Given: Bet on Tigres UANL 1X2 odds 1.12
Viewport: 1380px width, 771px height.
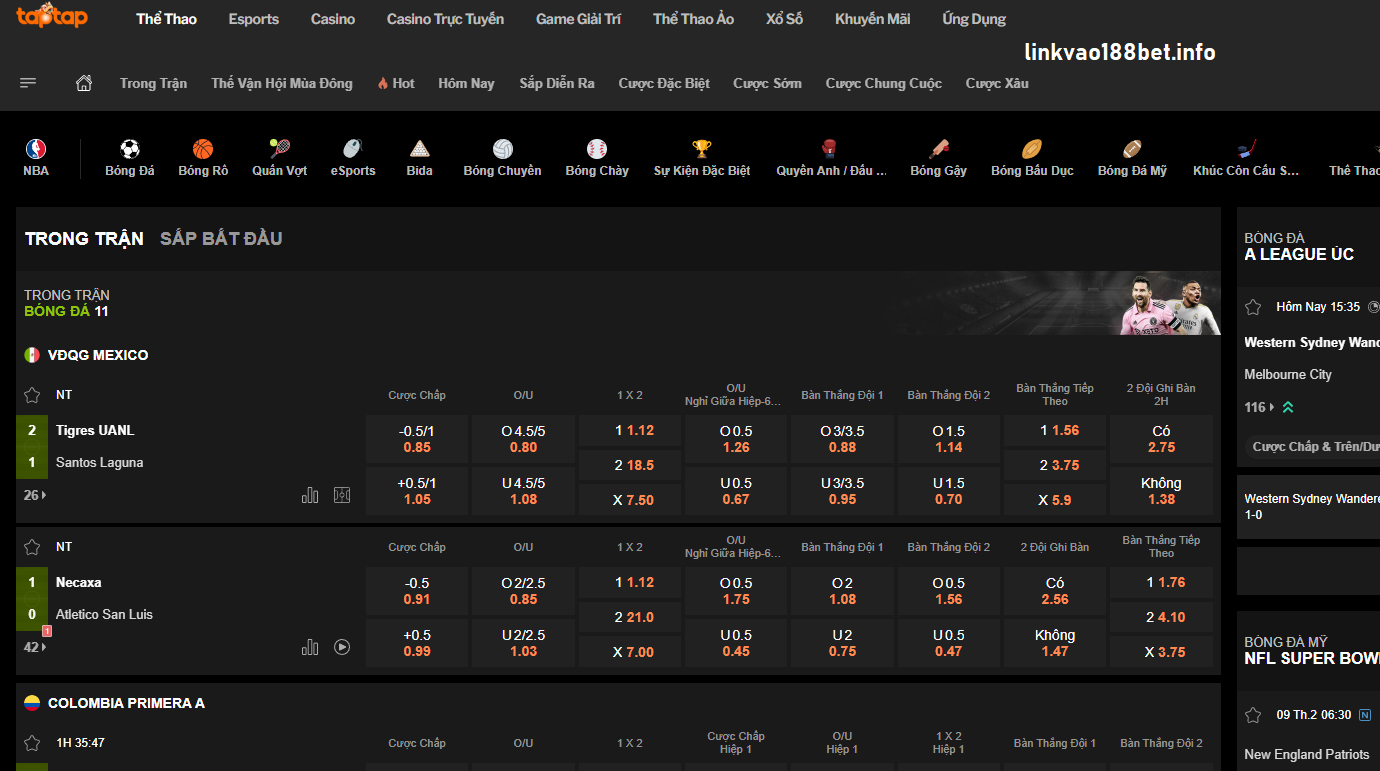Looking at the screenshot, I should (x=630, y=431).
